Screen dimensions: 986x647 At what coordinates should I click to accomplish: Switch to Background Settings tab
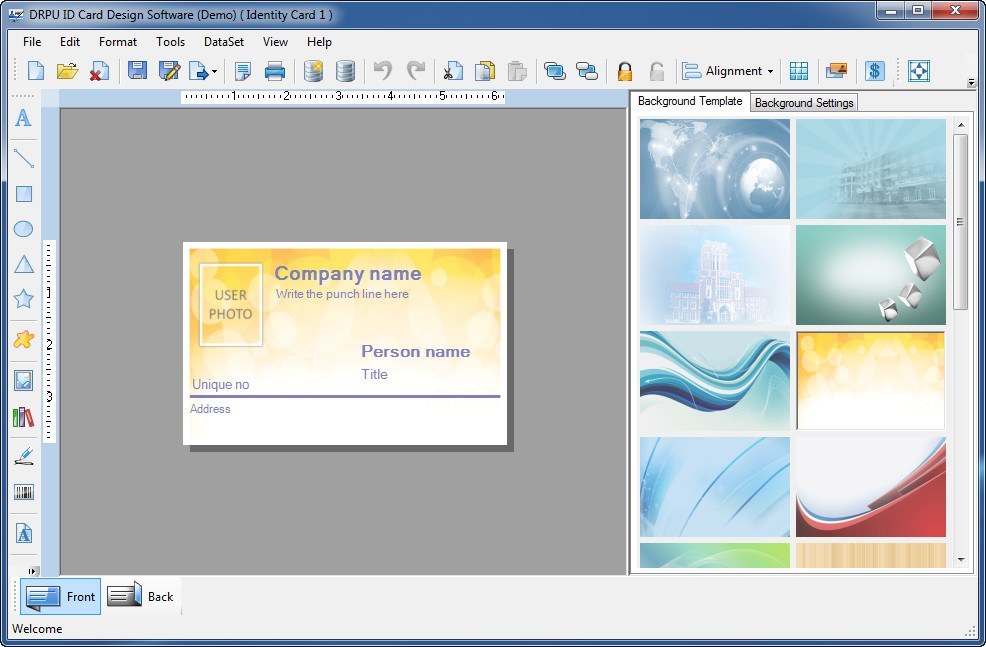[804, 103]
